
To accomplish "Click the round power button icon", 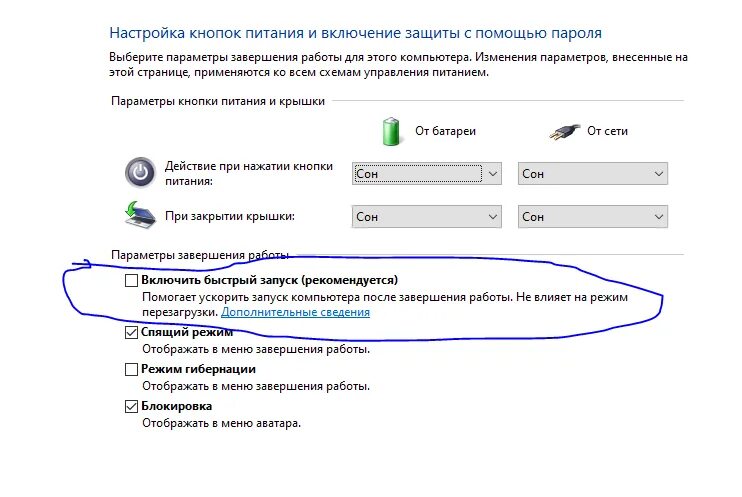I will (140, 172).
